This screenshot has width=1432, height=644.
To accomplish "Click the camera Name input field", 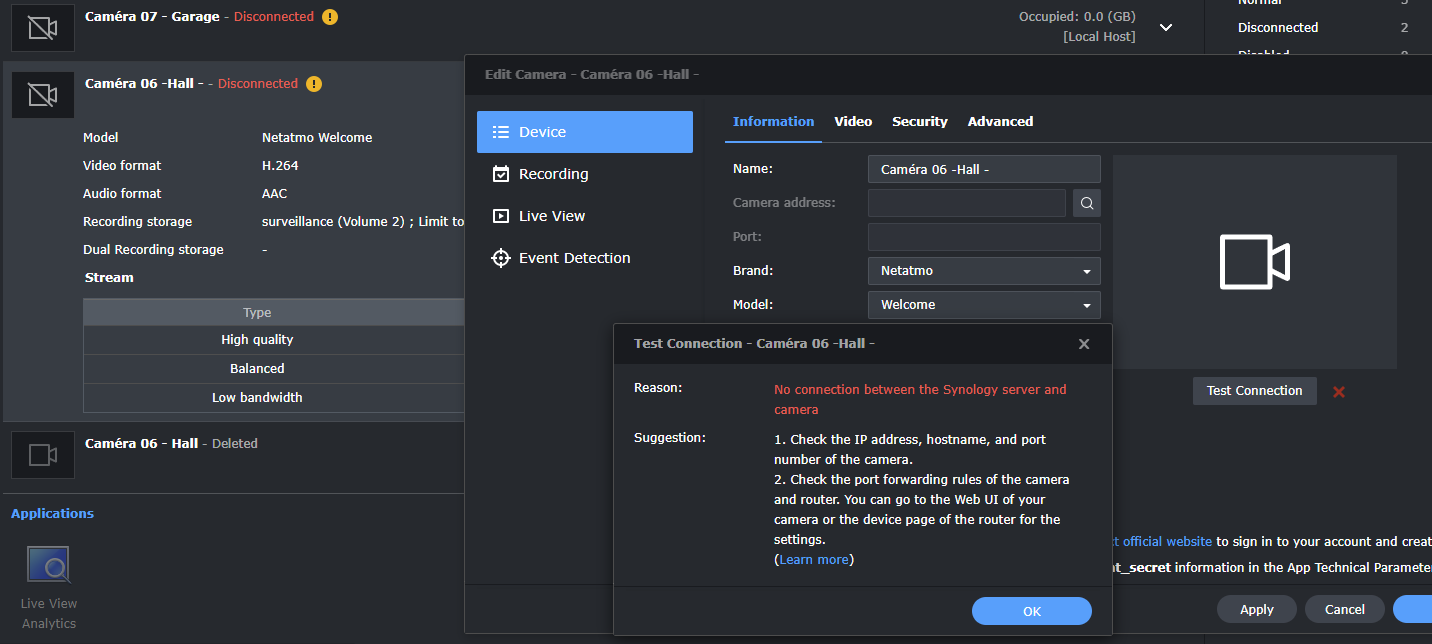I will [984, 170].
